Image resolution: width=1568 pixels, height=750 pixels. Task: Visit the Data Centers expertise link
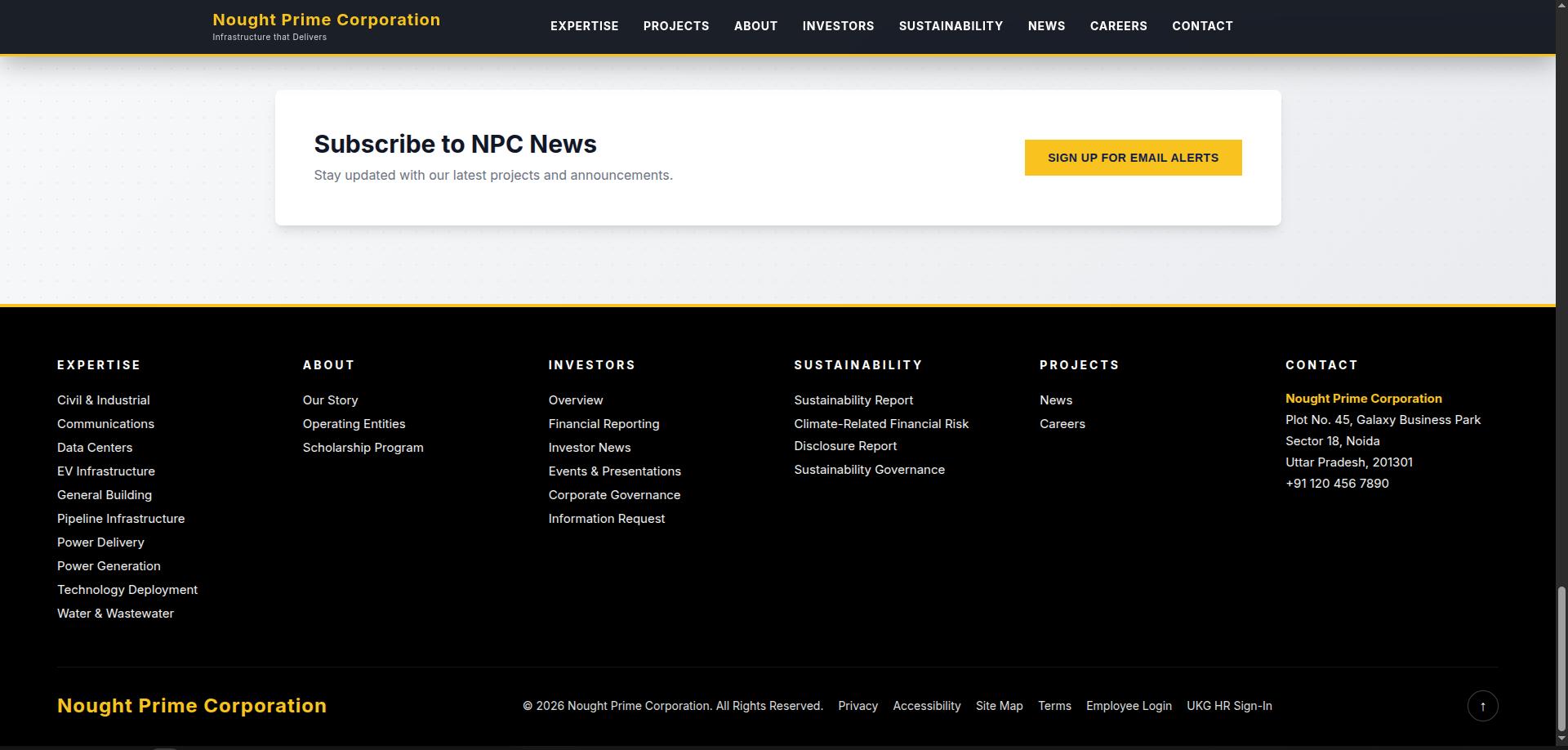(95, 448)
